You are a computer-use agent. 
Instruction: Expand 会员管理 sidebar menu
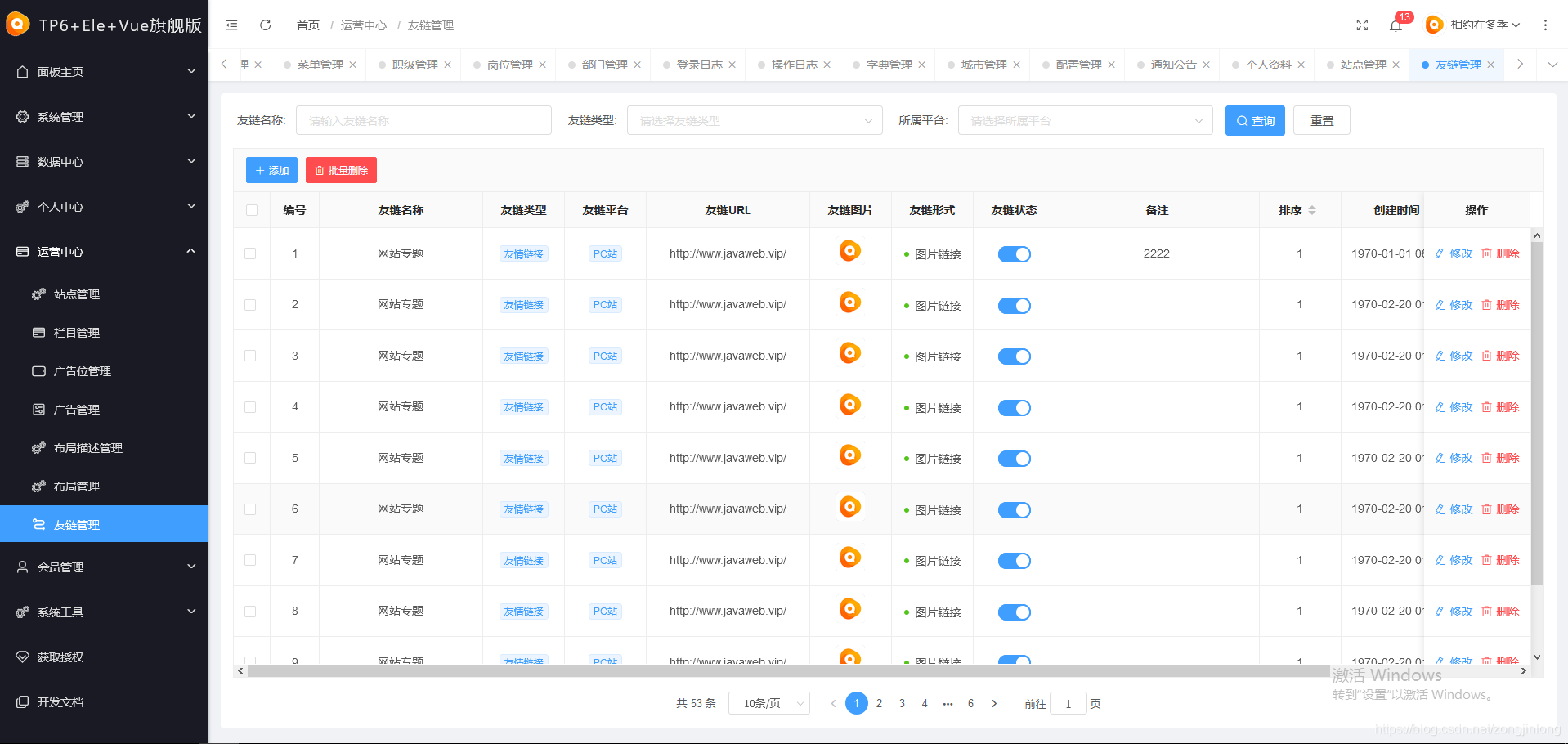click(104, 567)
